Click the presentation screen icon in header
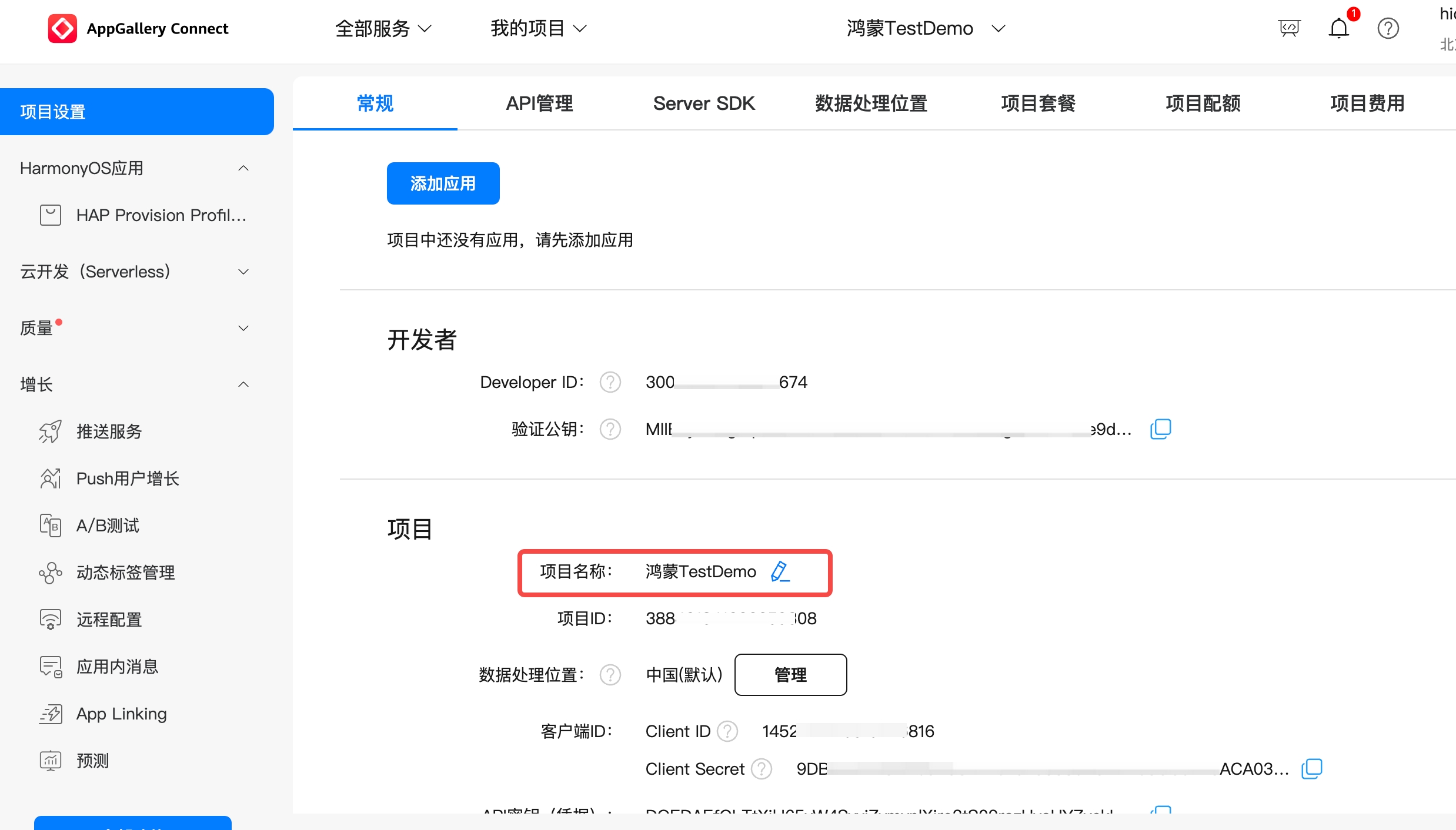1456x830 pixels. pyautogui.click(x=1289, y=28)
